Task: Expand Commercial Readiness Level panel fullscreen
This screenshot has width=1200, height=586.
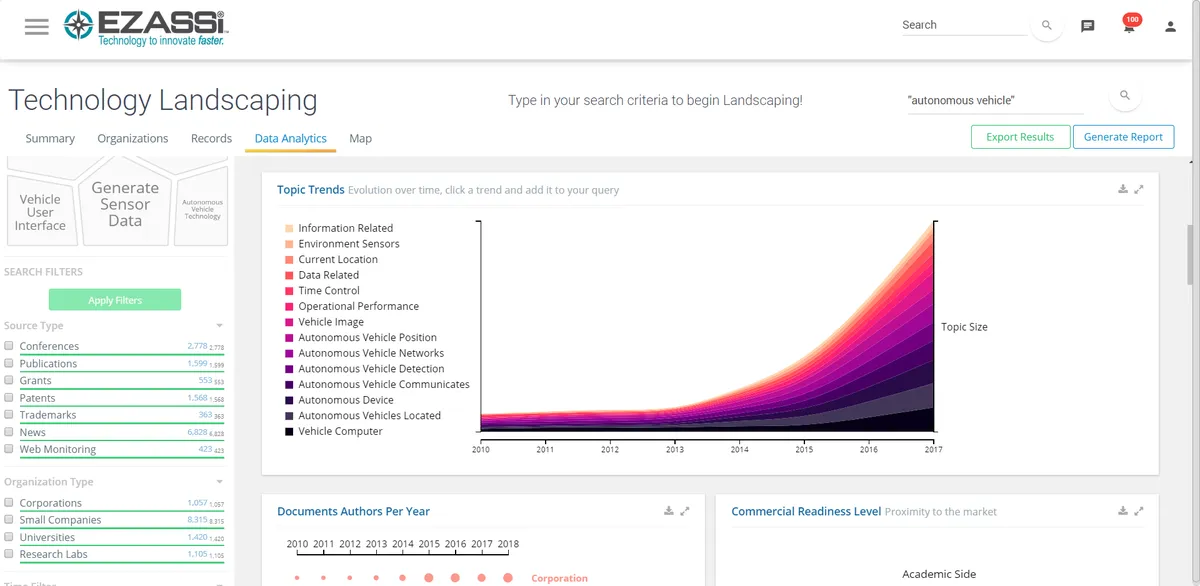Action: pos(1140,511)
